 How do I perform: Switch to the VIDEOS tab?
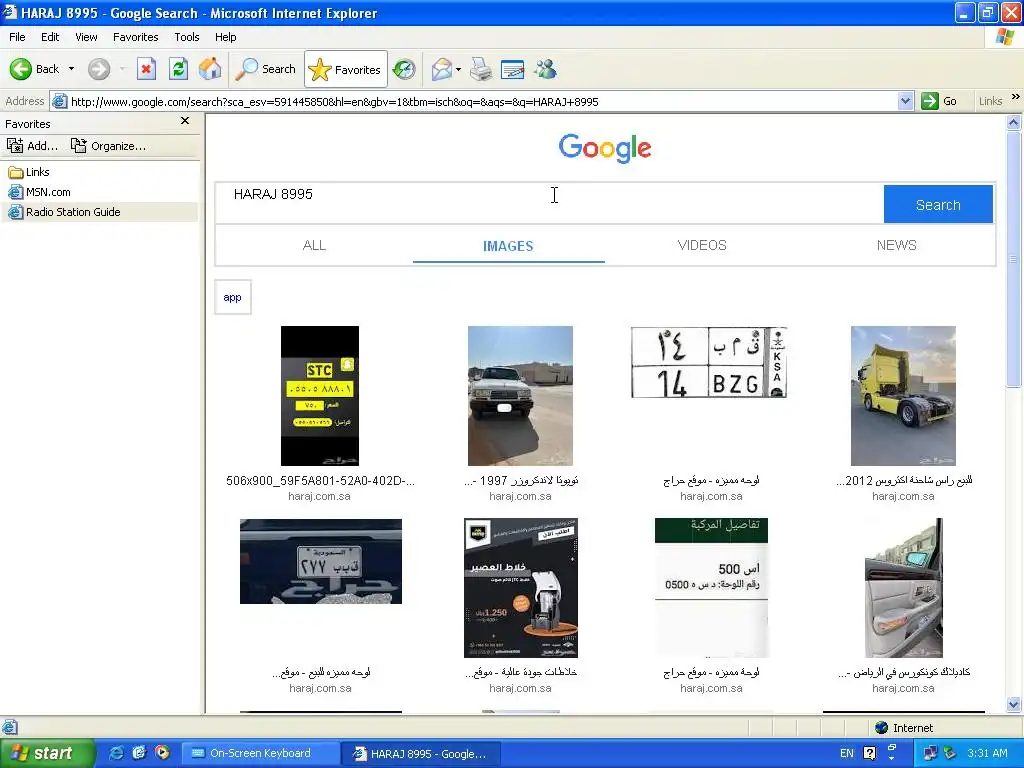tap(702, 246)
